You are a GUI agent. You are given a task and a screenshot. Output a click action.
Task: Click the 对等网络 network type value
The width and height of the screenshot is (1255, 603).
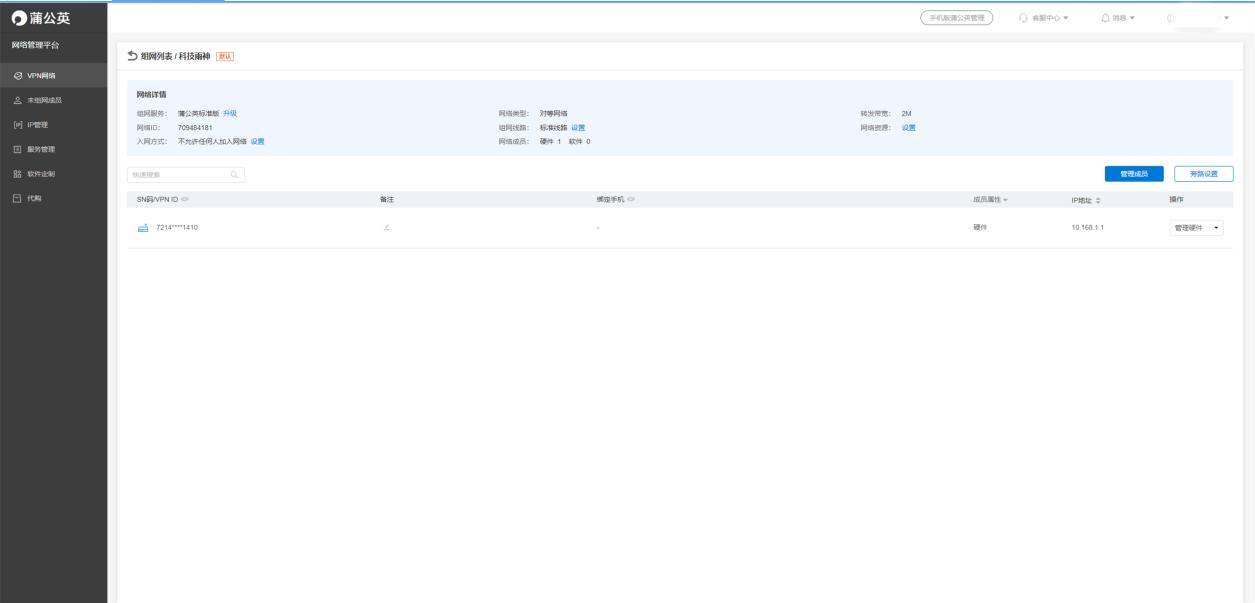coord(553,113)
